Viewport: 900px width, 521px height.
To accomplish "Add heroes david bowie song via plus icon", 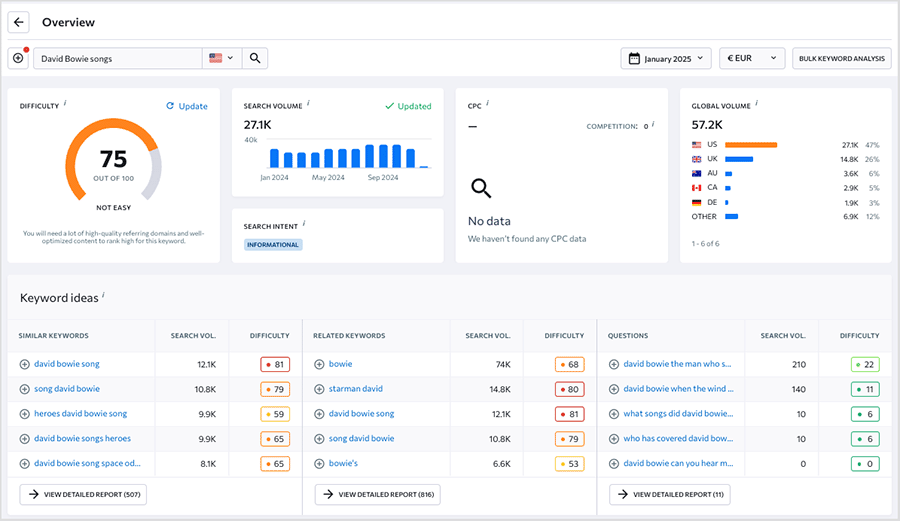I will tap(25, 414).
